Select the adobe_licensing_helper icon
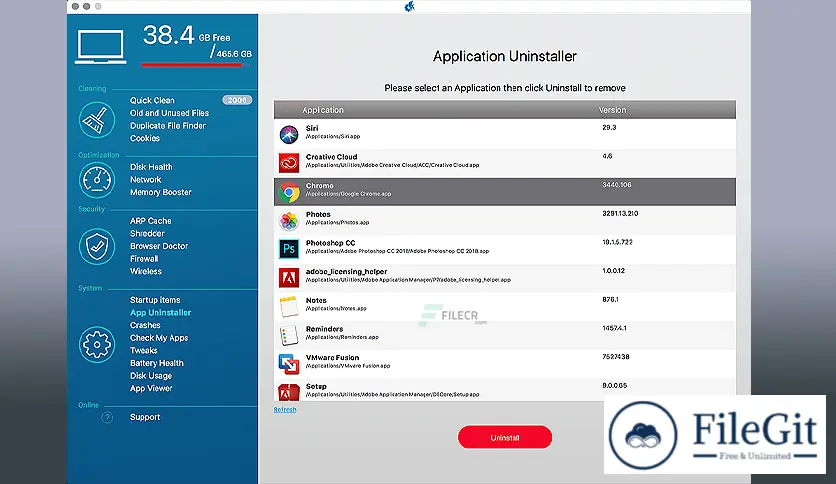Viewport: 836px width, 484px height. [x=289, y=278]
